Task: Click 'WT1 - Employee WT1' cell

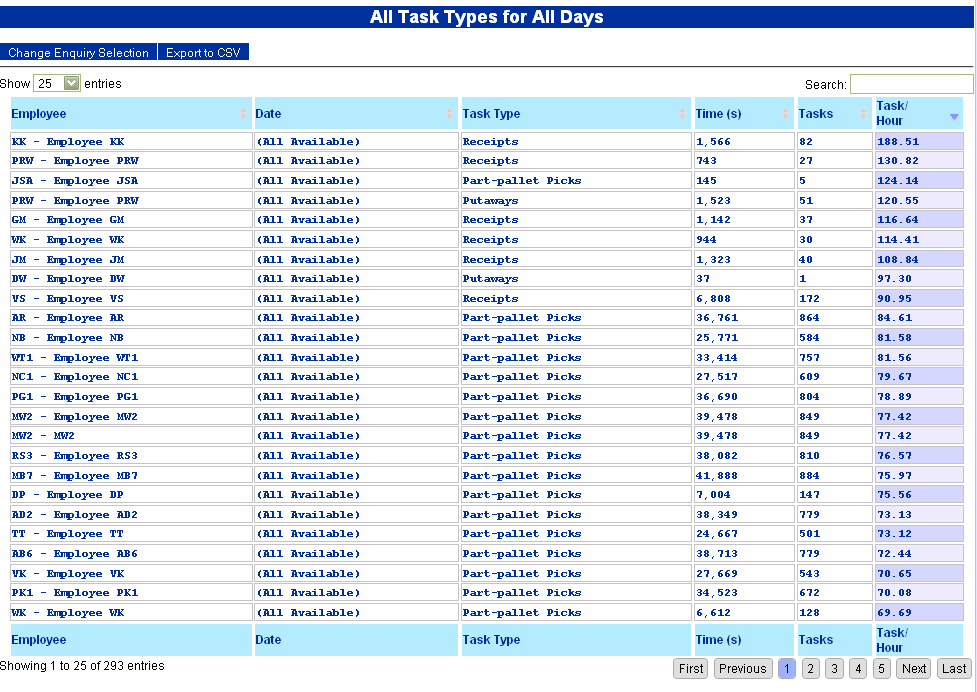Action: [x=131, y=358]
